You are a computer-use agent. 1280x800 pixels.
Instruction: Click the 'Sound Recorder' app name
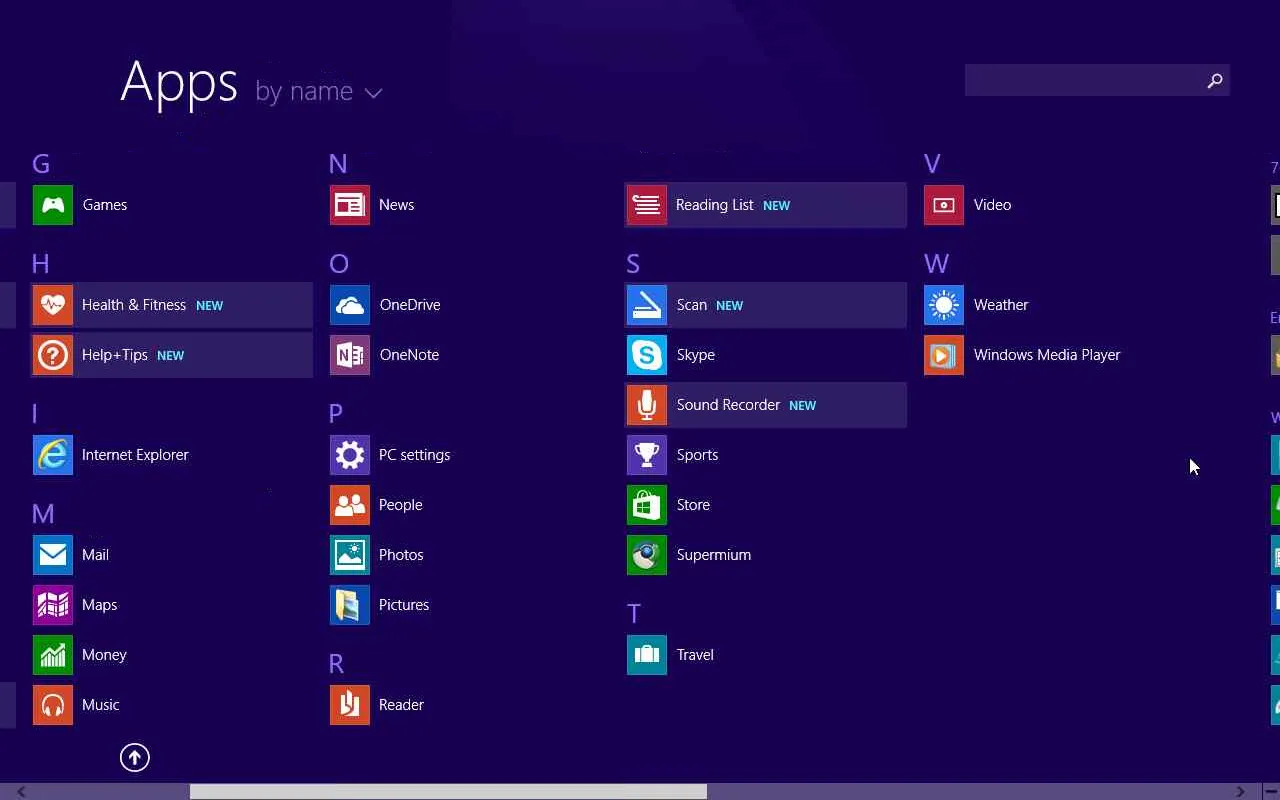[x=728, y=405]
